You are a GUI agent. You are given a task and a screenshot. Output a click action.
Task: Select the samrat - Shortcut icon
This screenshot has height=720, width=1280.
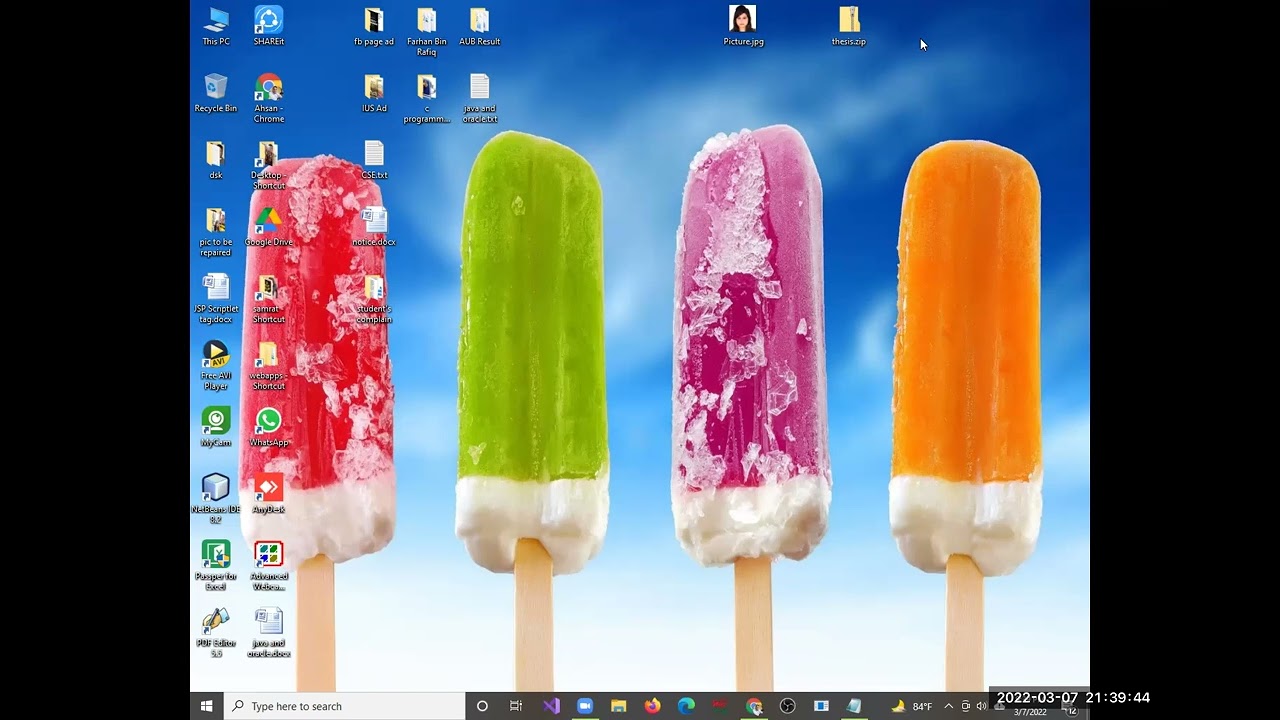click(x=268, y=299)
